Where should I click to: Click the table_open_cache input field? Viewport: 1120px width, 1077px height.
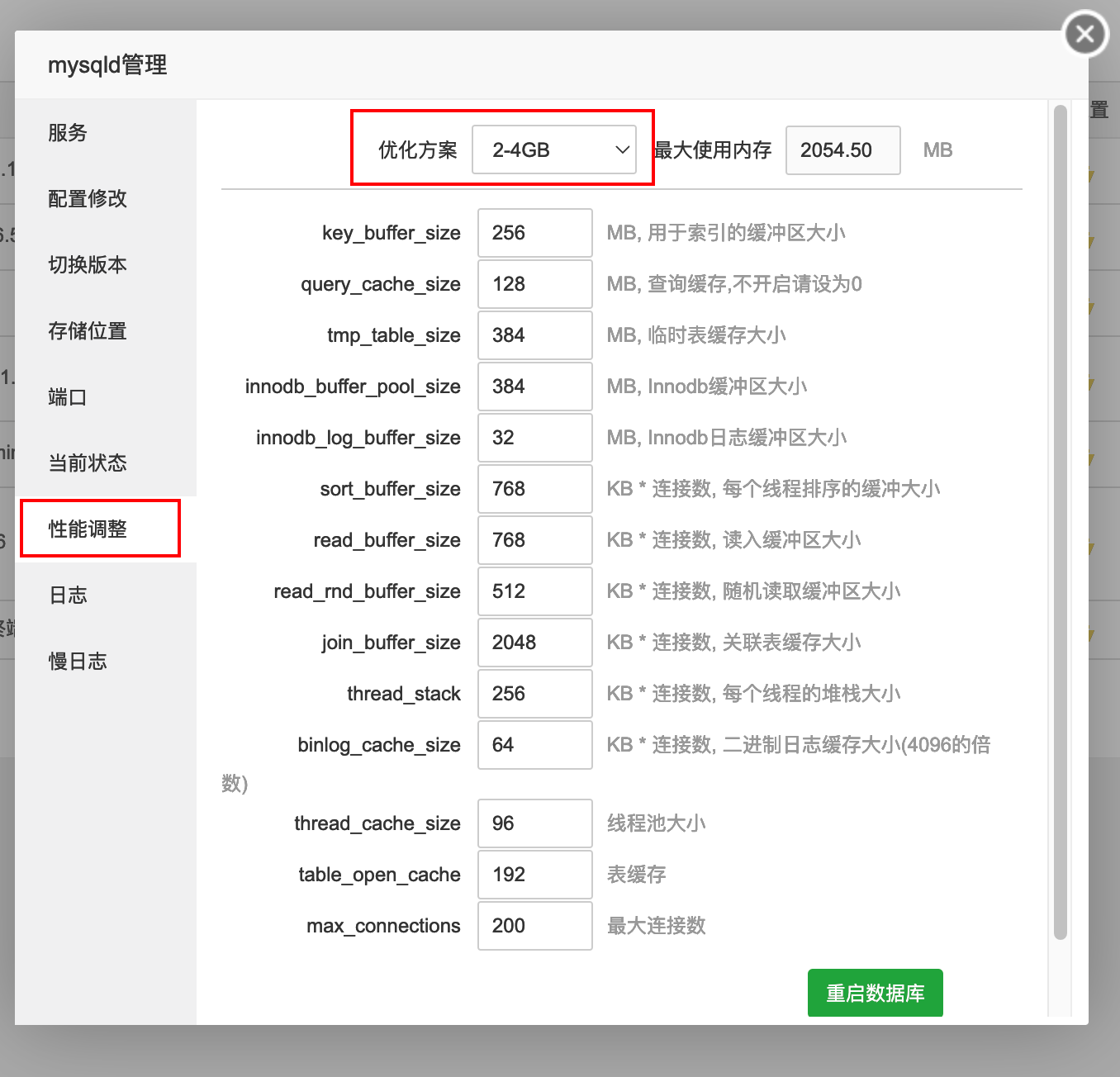[x=535, y=875]
